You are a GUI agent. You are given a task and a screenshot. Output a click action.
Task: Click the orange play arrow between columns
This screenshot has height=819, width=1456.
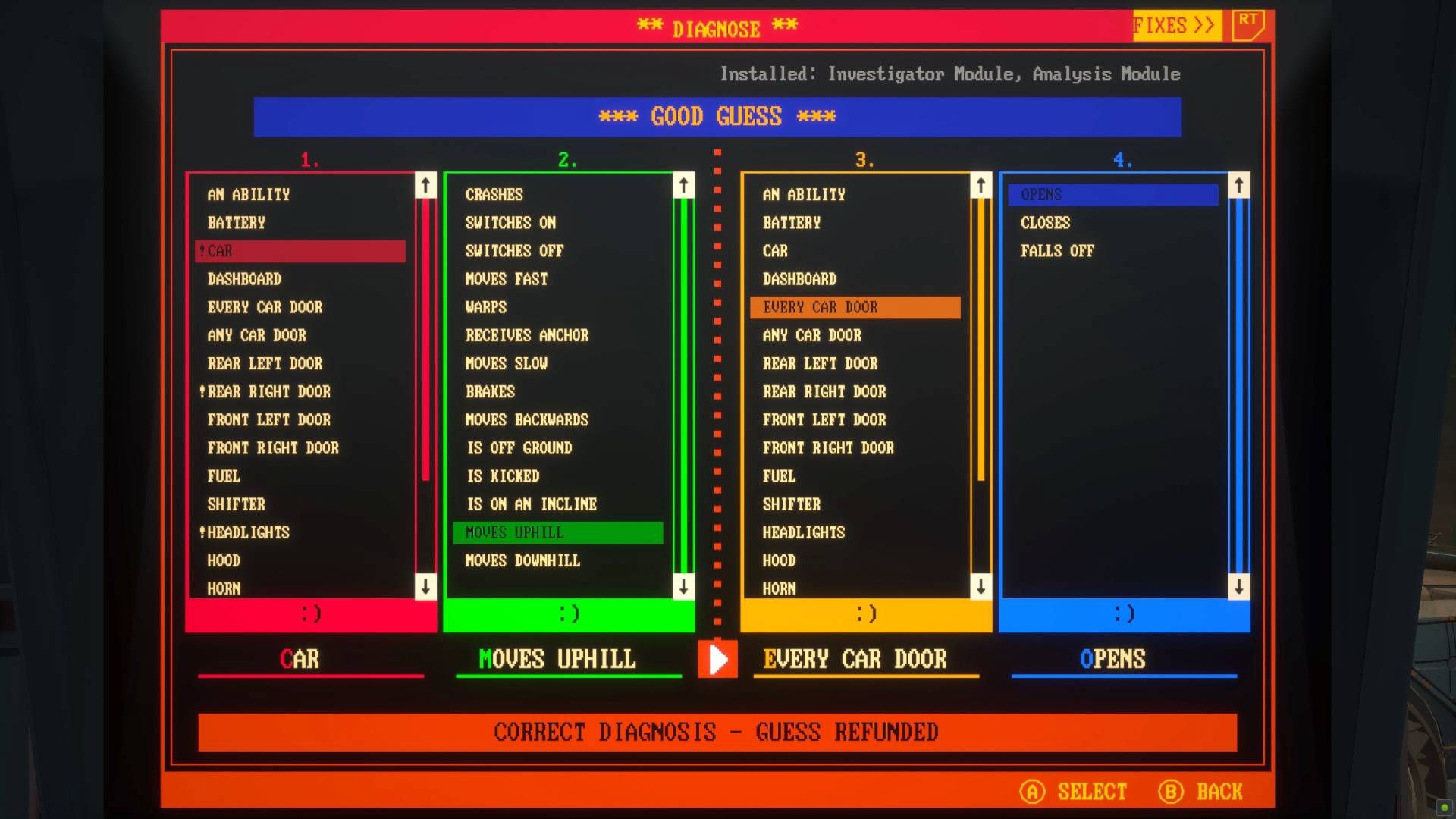717,659
